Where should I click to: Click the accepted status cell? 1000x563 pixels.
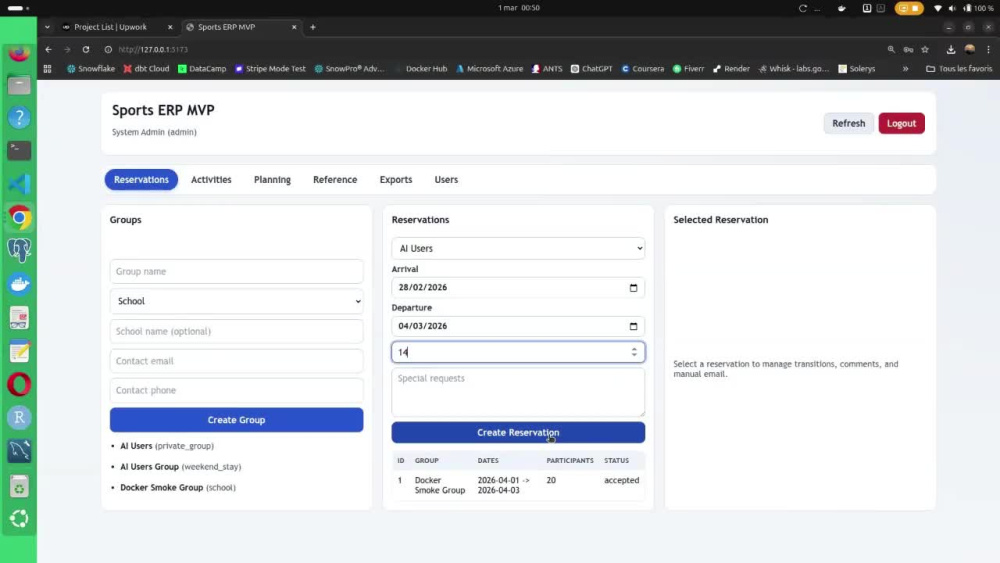621,480
